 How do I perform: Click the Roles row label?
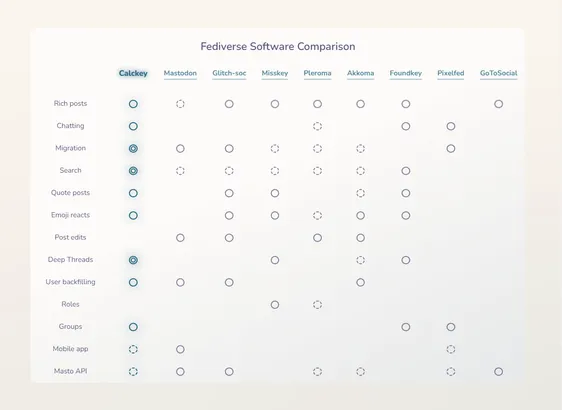coord(70,304)
